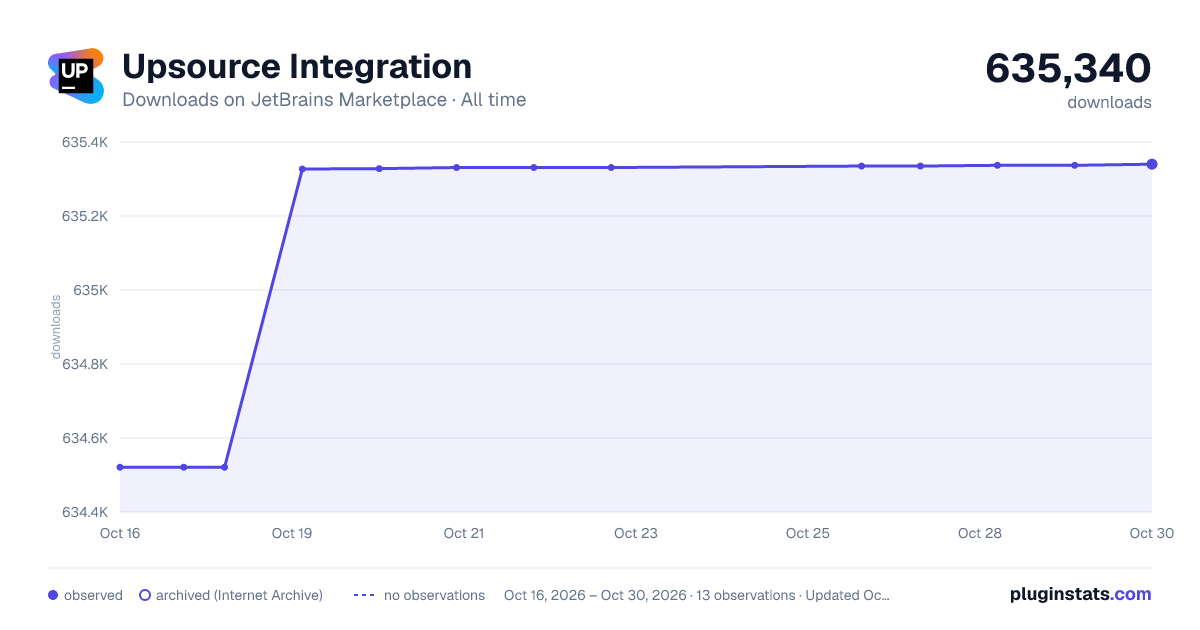
Task: Click the Oct 16 x-axis label
Action: [x=120, y=533]
